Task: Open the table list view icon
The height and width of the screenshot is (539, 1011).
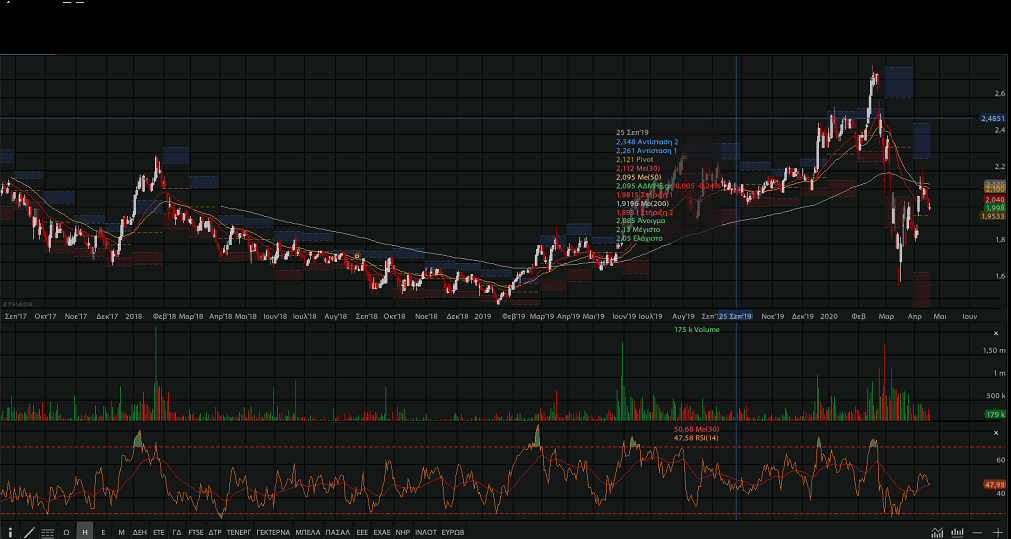Action: point(47,532)
